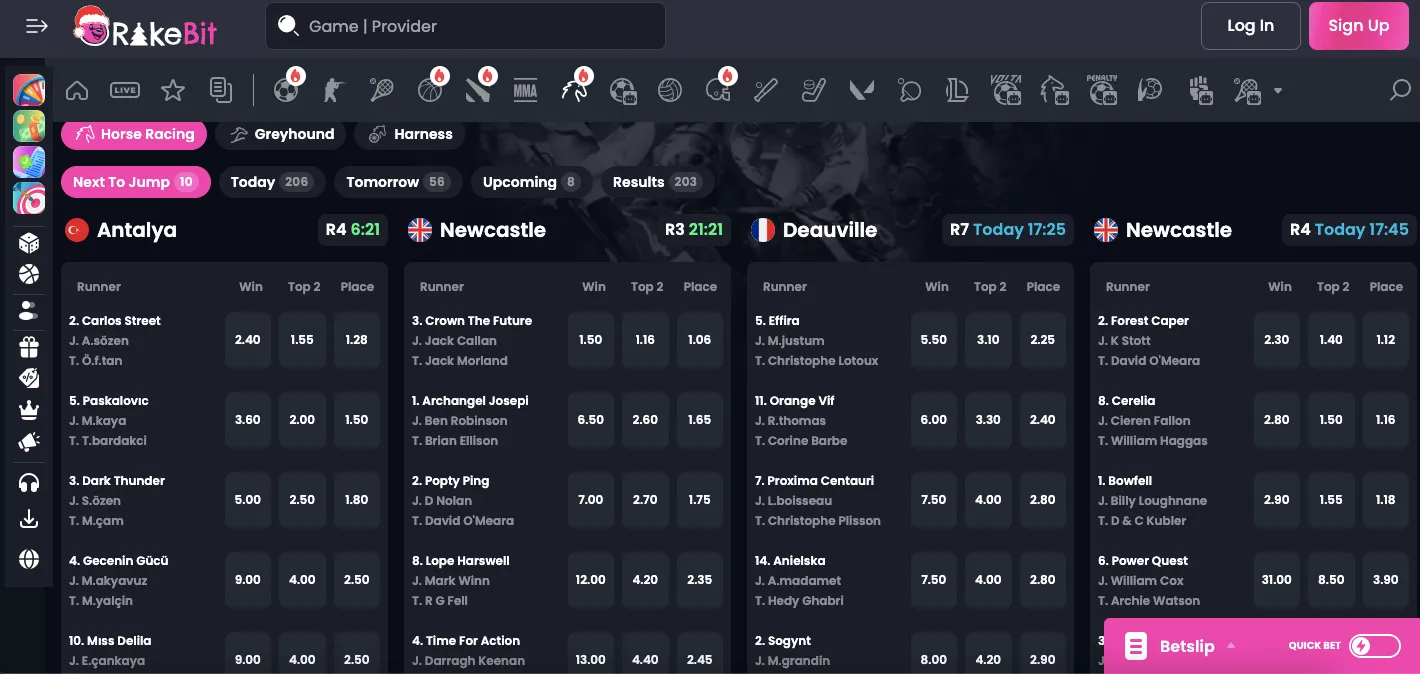Screen dimensions: 1420x674
Task: Open the target game thumbnail in sidebar
Action: tap(29, 198)
